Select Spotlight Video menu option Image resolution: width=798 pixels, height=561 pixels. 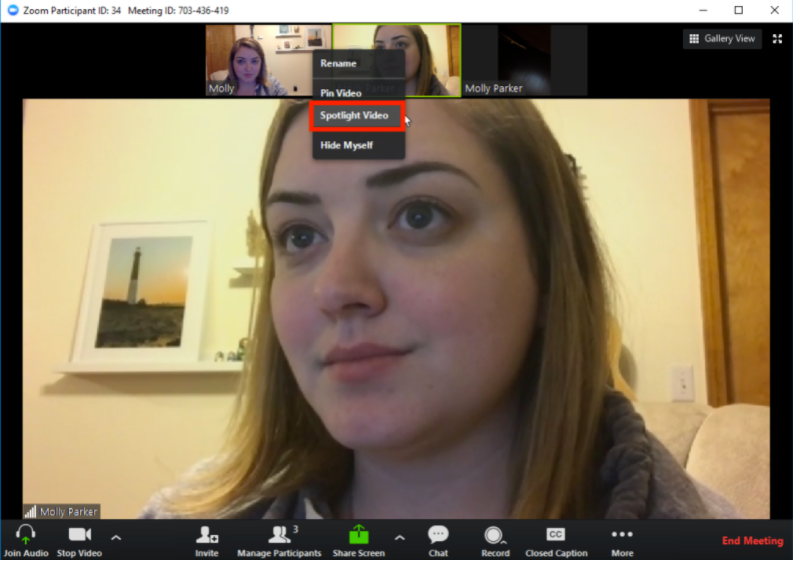point(354,116)
